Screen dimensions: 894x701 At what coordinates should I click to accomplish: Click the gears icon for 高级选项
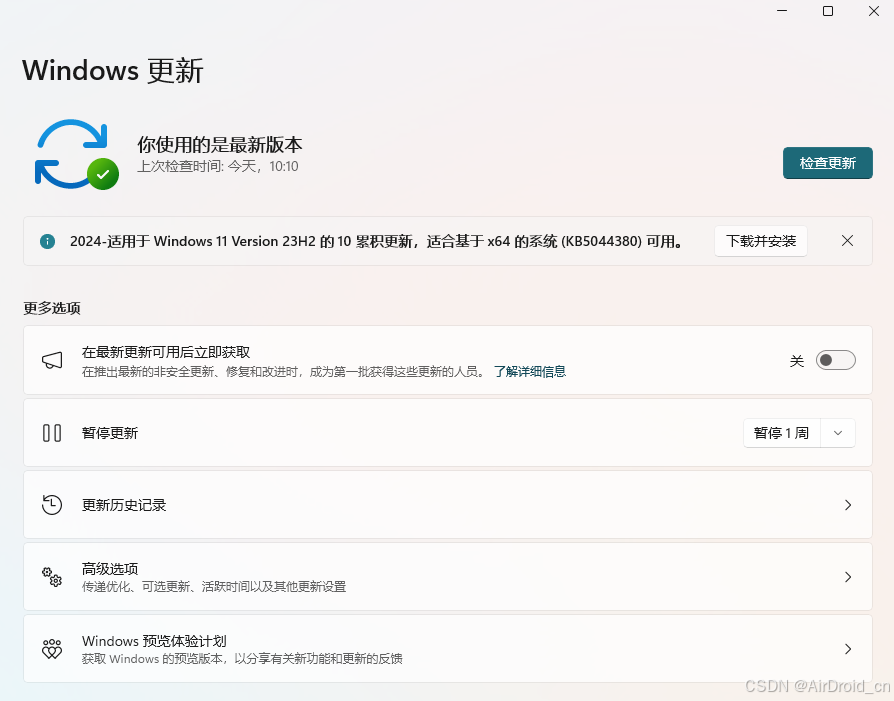coord(52,577)
